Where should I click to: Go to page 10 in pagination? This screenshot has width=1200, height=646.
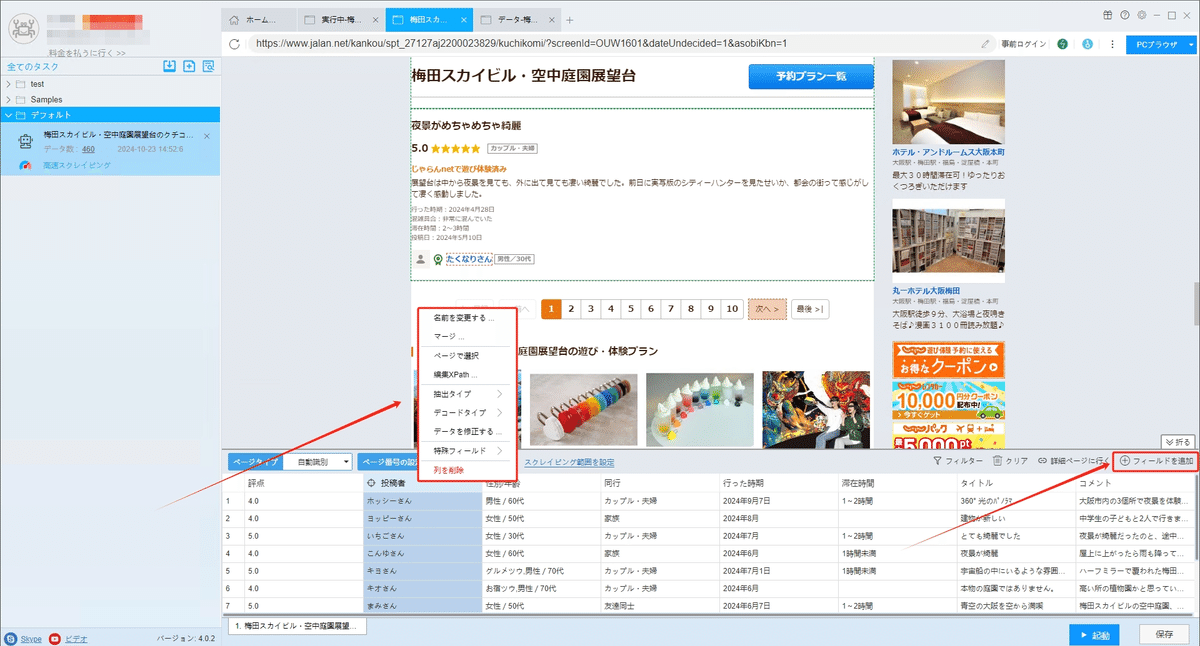pyautogui.click(x=732, y=309)
